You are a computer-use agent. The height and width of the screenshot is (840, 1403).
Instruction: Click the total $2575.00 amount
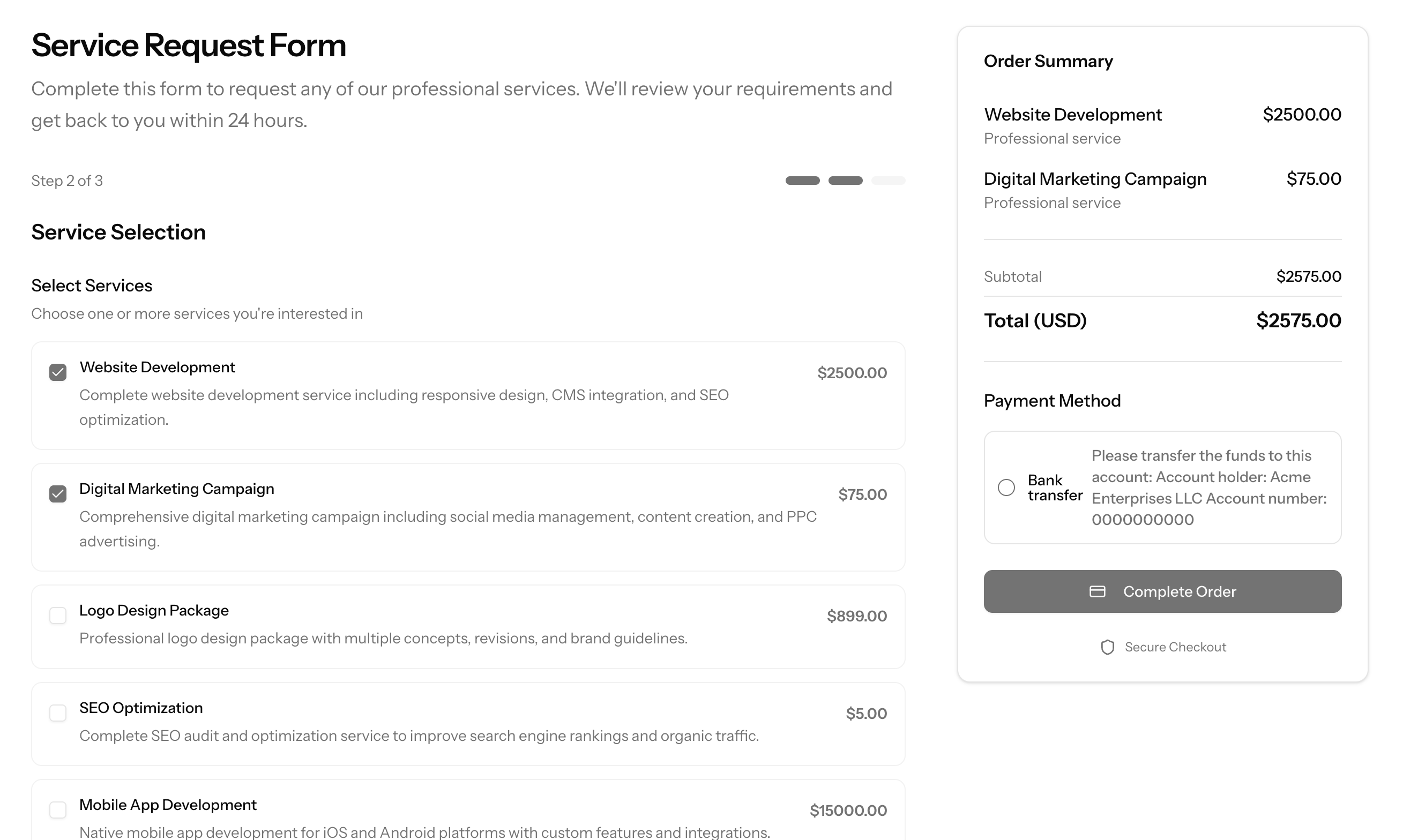[1298, 321]
